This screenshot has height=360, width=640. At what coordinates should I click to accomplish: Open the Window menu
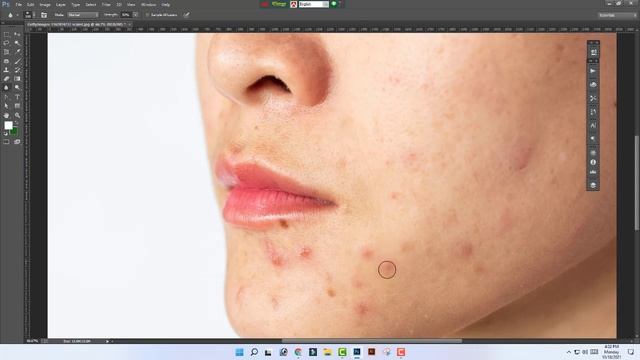tap(148, 4)
